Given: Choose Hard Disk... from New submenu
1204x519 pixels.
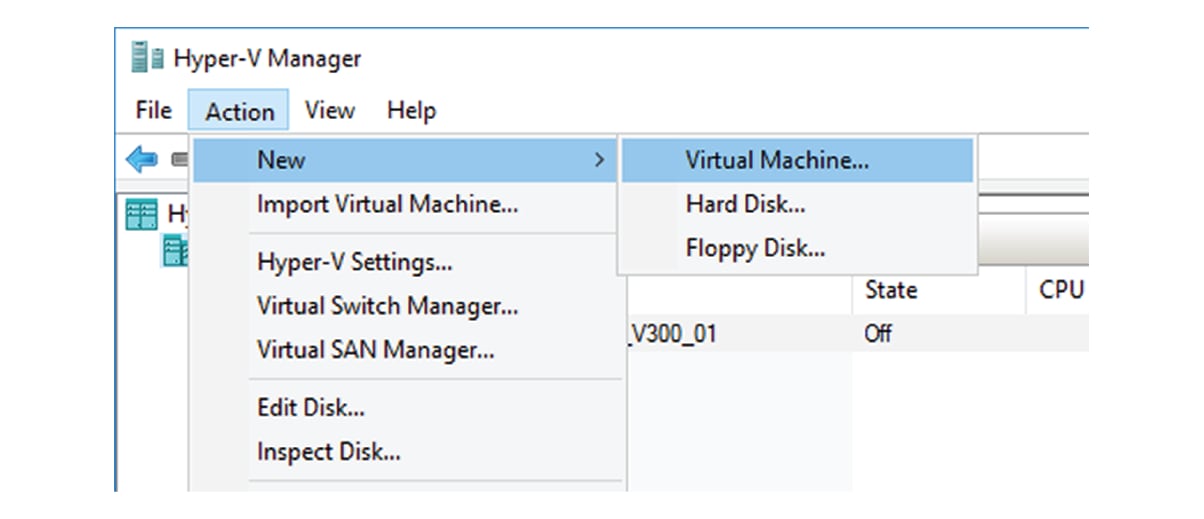Looking at the screenshot, I should pyautogui.click(x=797, y=205).
